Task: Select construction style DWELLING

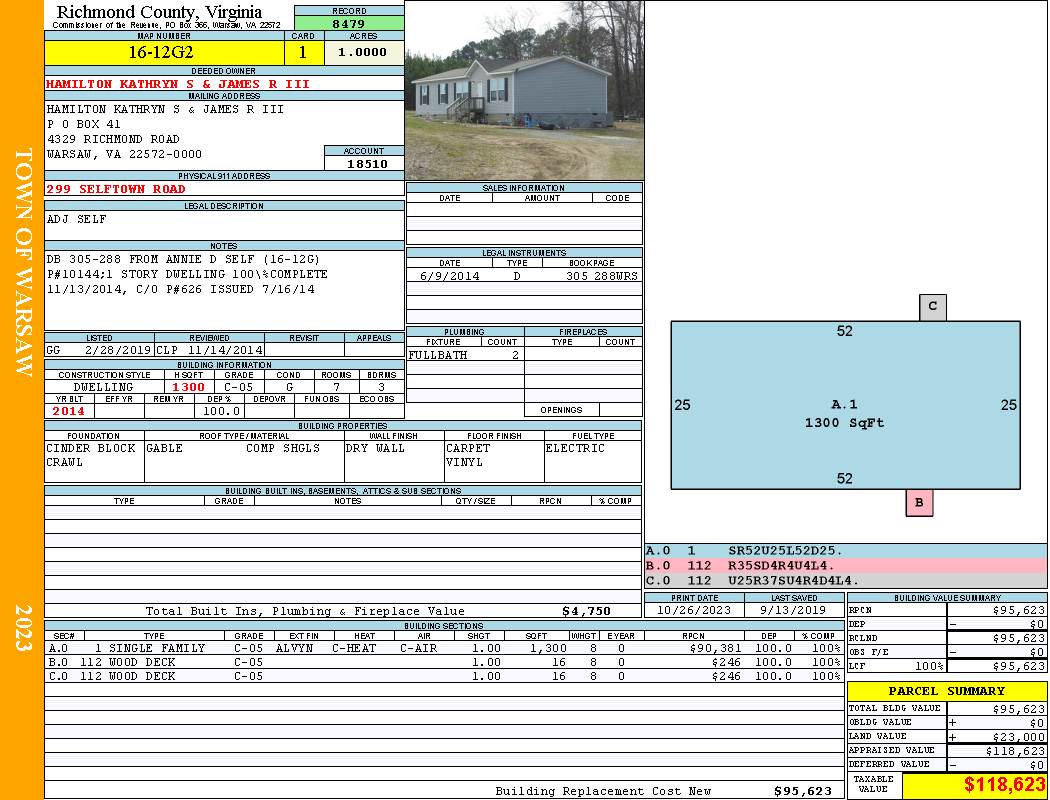Action: pos(103,387)
